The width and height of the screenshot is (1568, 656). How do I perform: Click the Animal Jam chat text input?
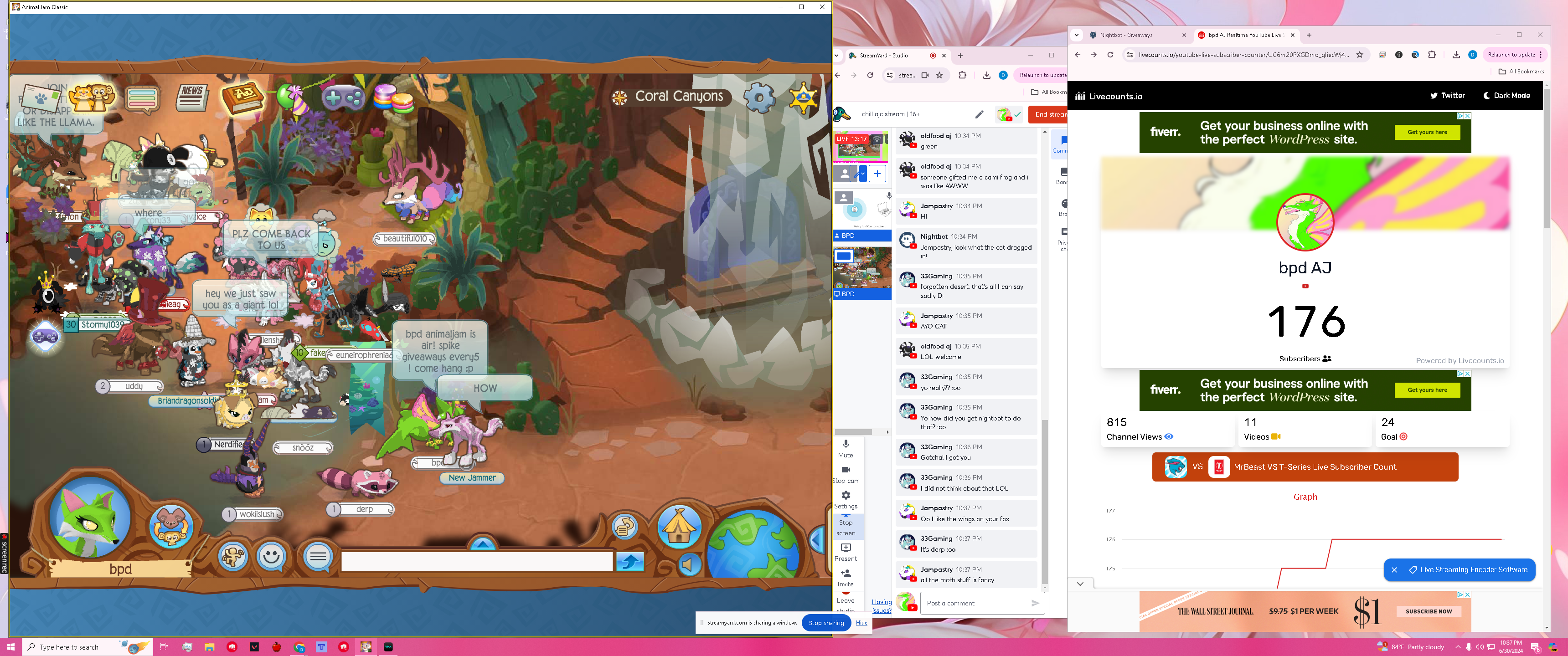[477, 562]
